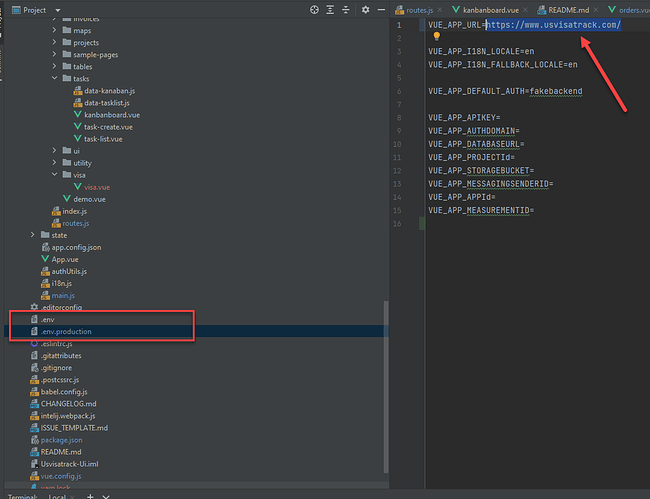Click app.config.json file icon

(45, 247)
